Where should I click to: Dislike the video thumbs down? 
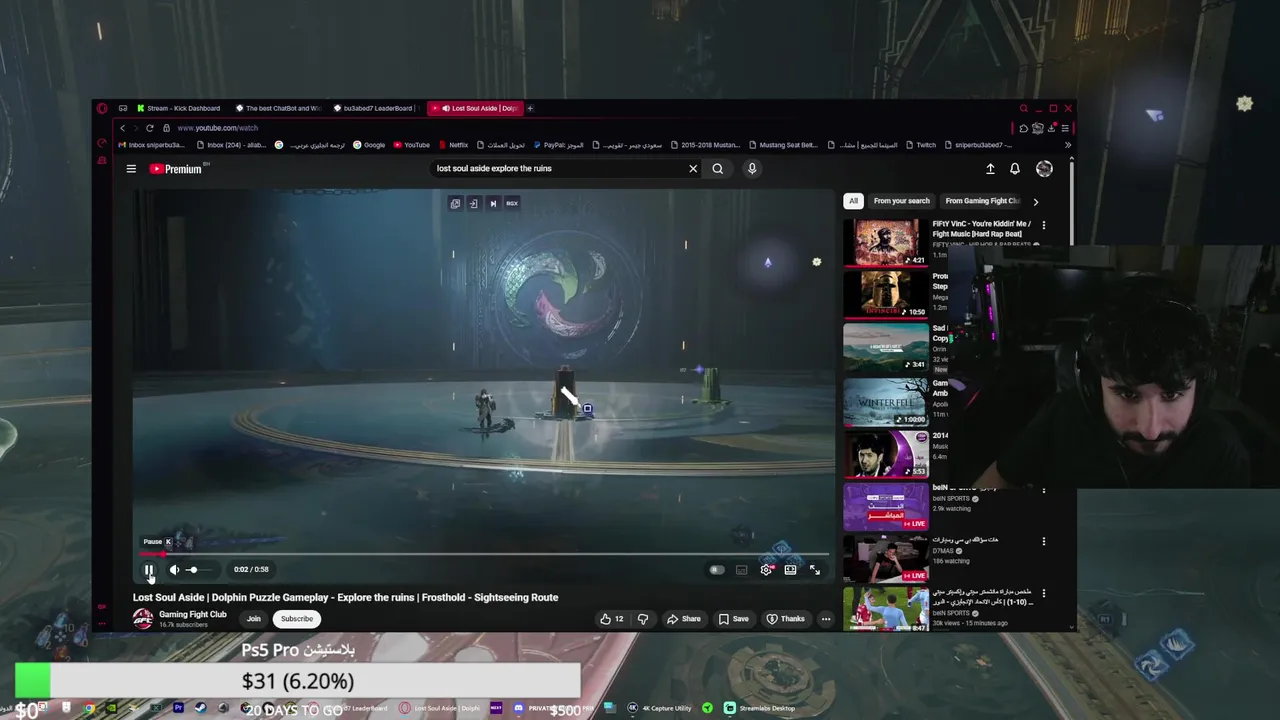coord(643,619)
